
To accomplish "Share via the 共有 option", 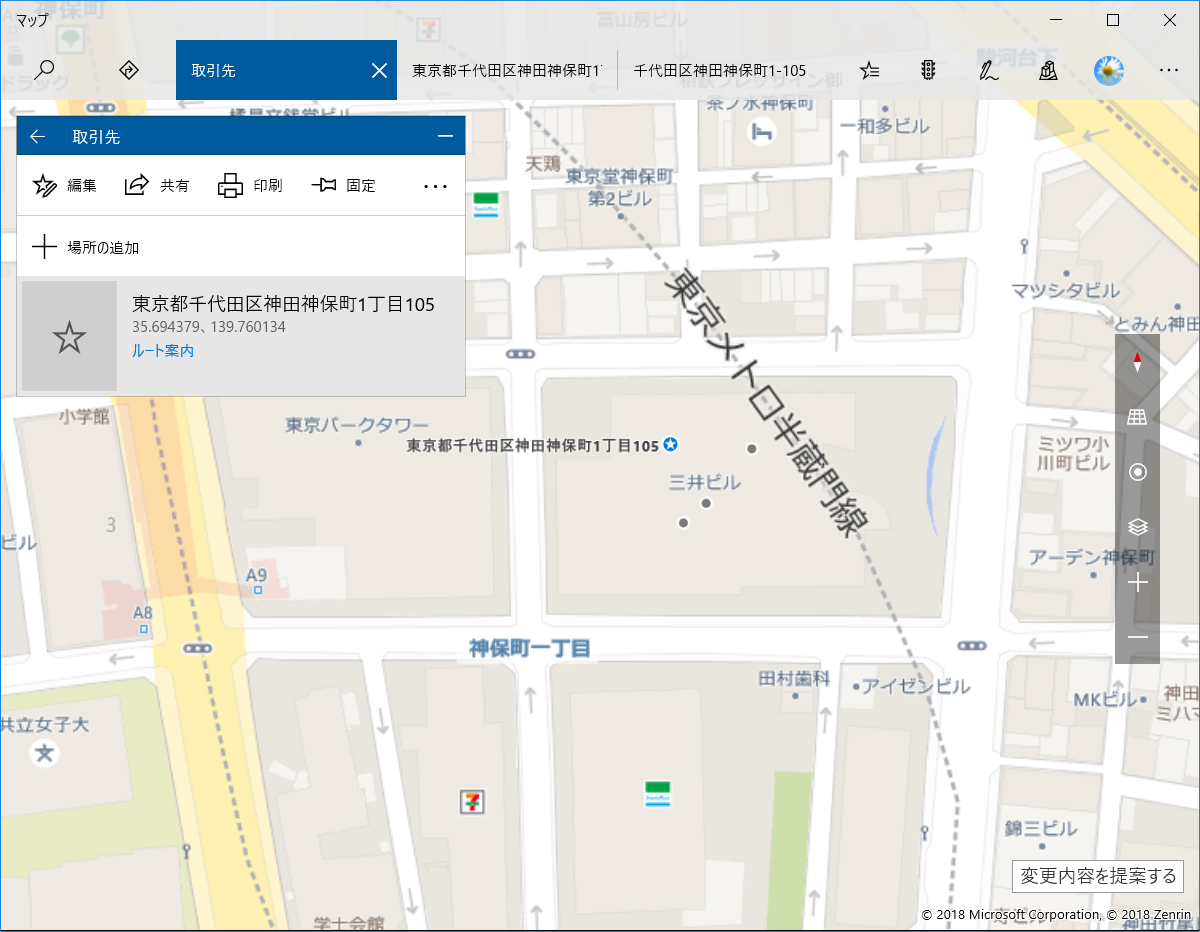I will (157, 185).
